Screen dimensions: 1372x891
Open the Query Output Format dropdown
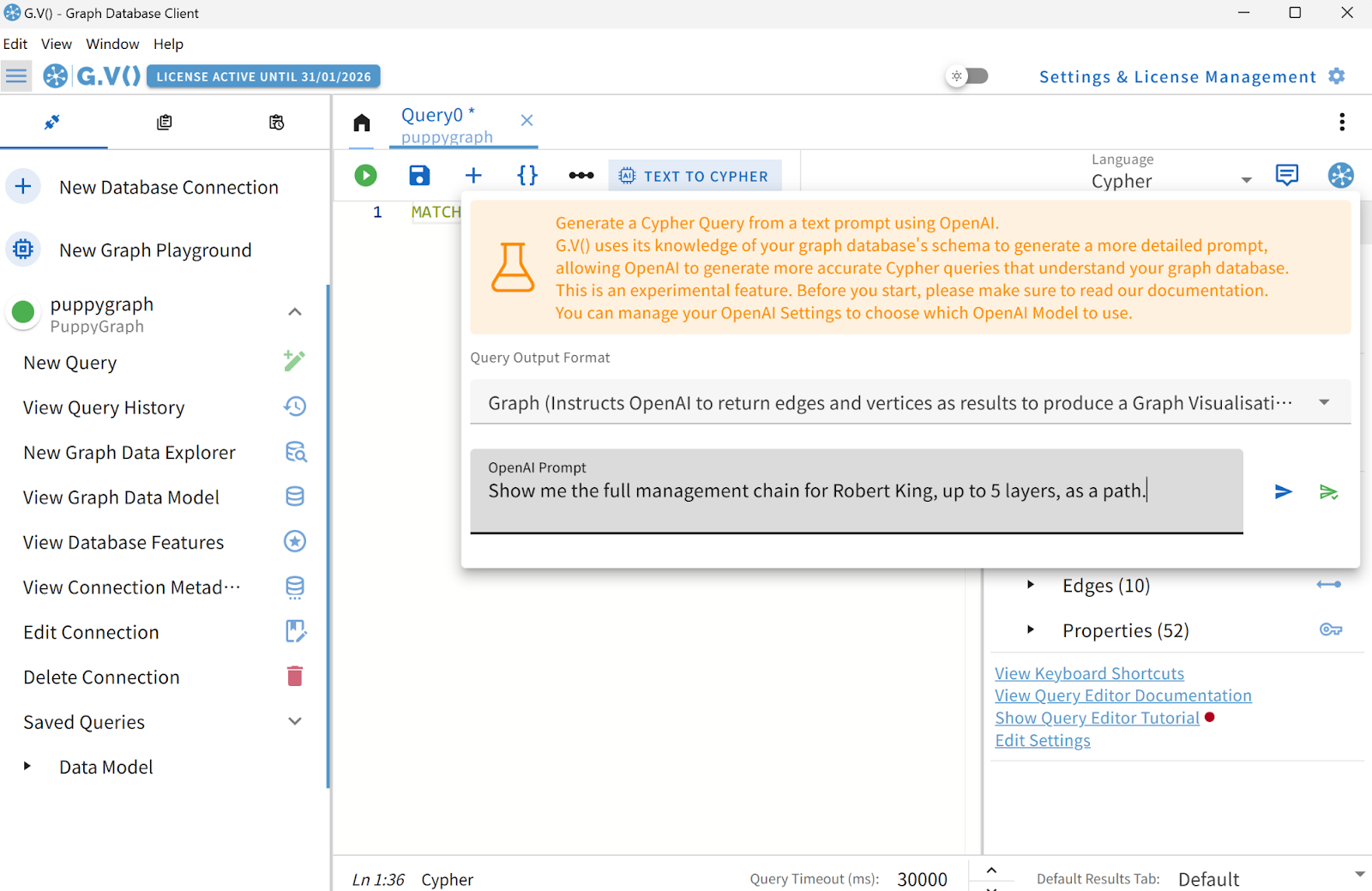tap(911, 402)
